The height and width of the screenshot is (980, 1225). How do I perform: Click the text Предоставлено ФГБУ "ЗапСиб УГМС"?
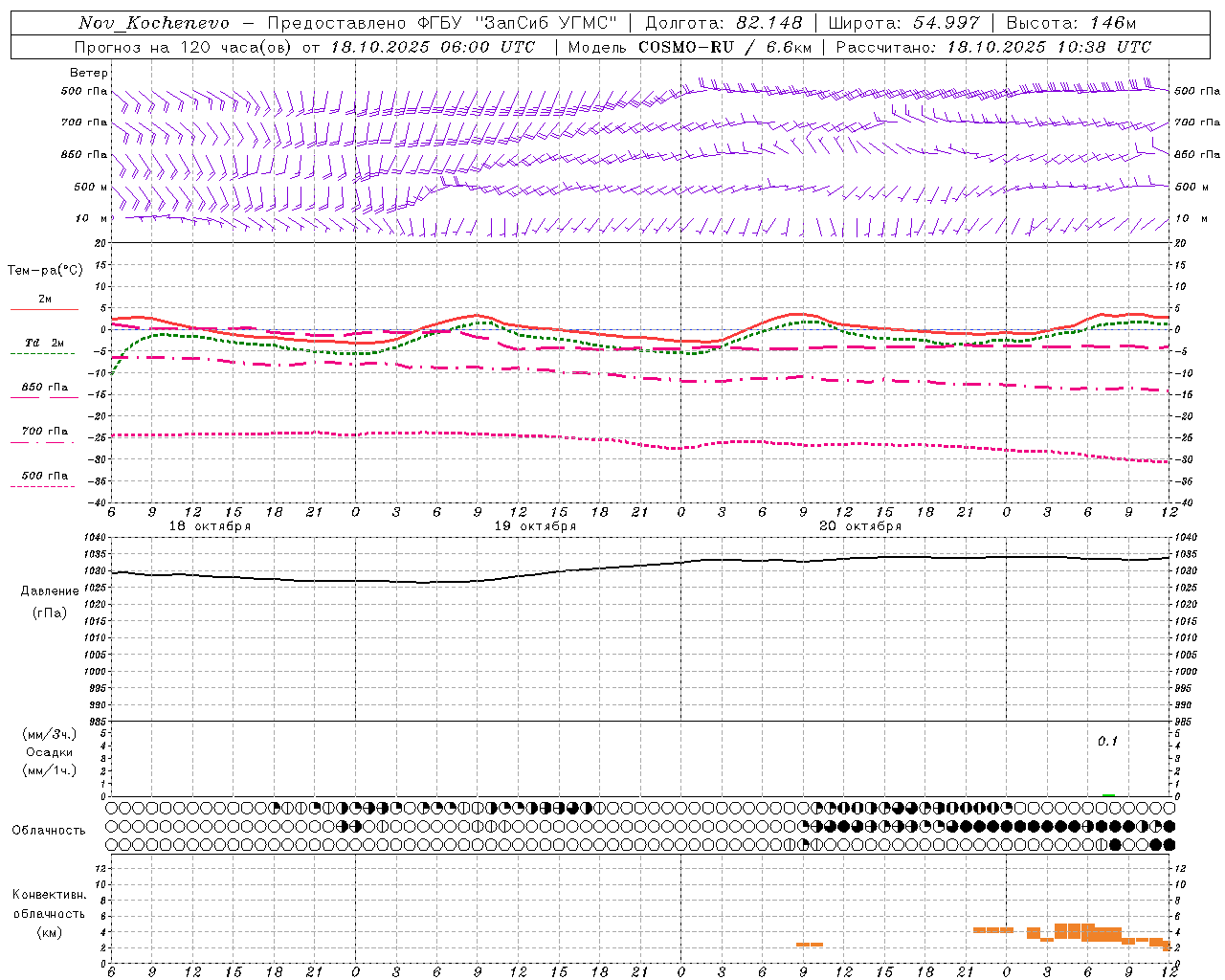pos(442,23)
